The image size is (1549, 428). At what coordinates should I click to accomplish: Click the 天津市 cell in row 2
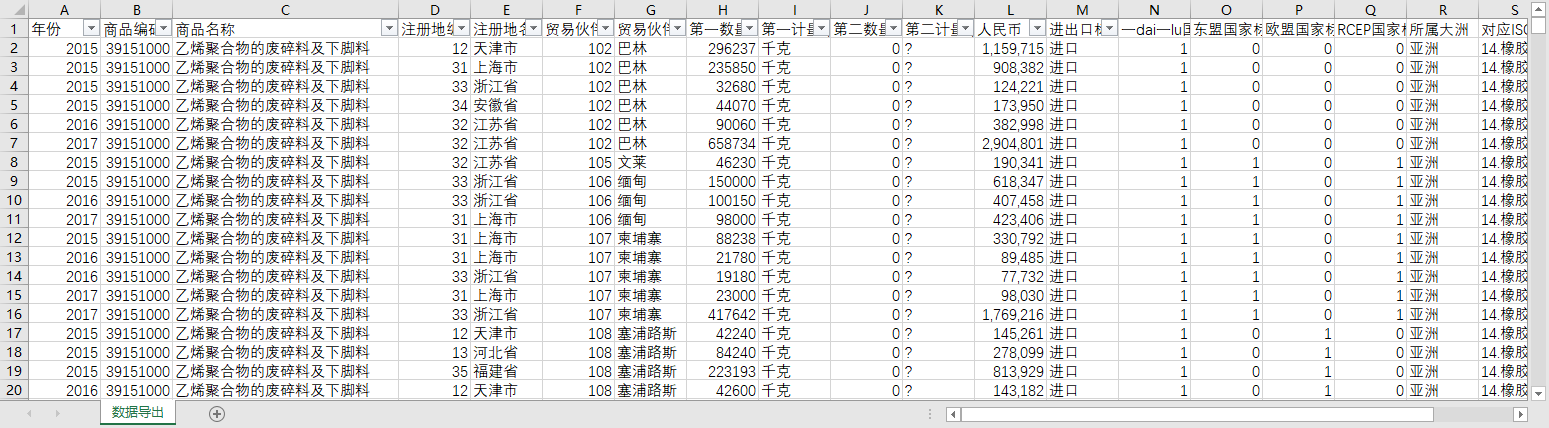(507, 48)
